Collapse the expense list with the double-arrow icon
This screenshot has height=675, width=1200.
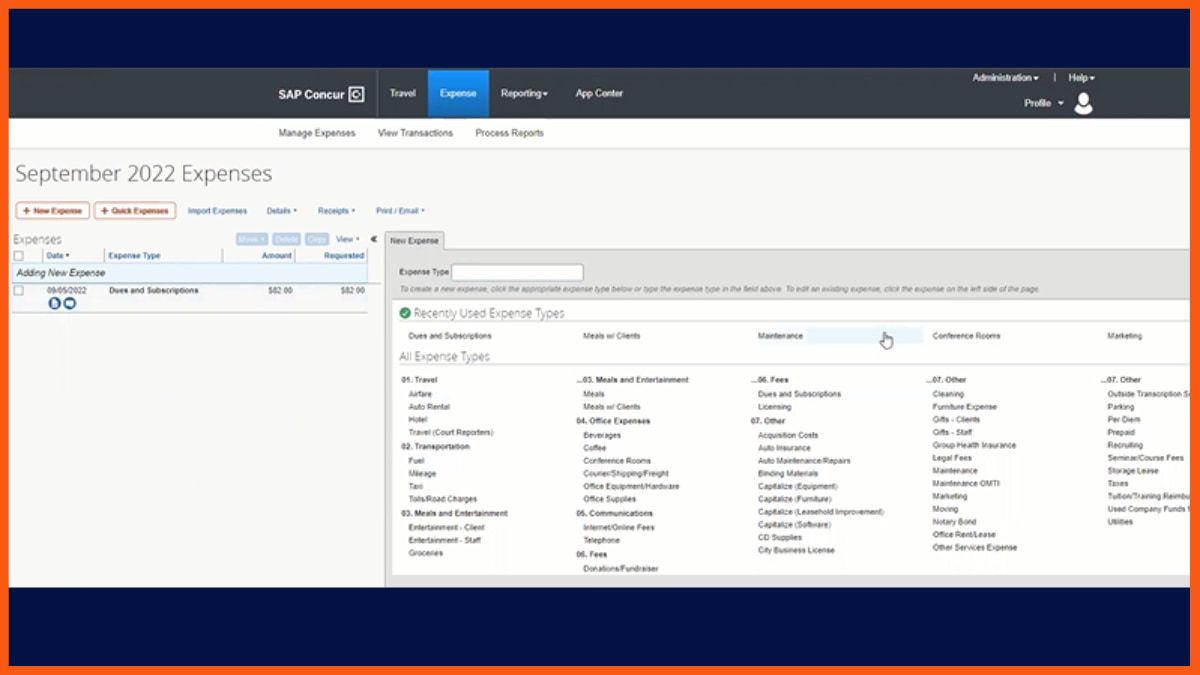pyautogui.click(x=374, y=239)
